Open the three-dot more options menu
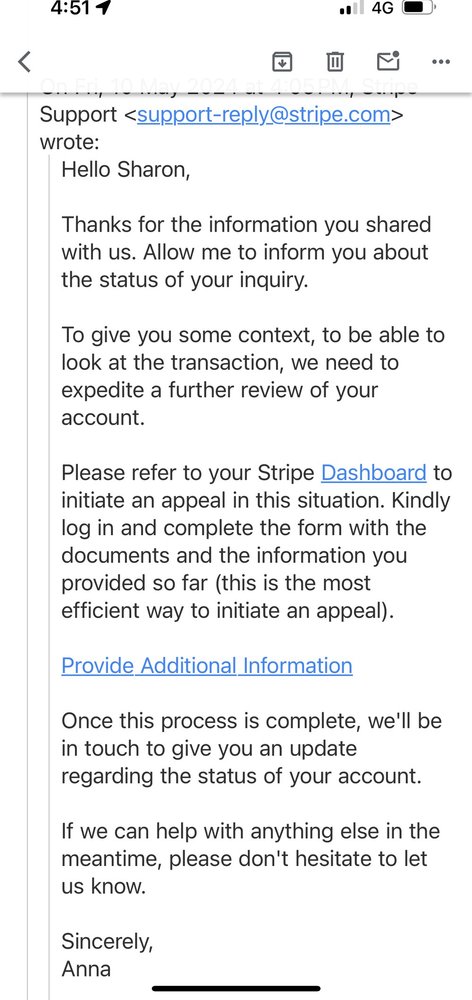The height and width of the screenshot is (1000, 472). tap(441, 62)
